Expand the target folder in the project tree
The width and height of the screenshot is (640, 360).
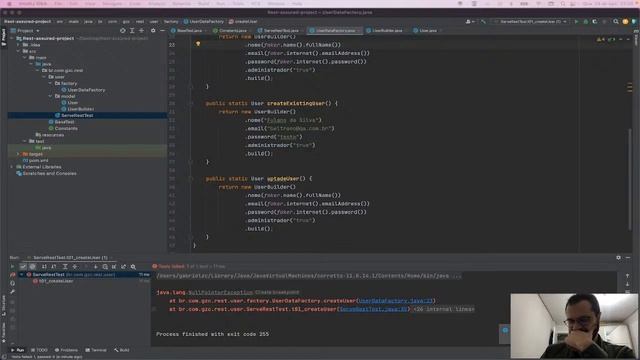[18, 154]
